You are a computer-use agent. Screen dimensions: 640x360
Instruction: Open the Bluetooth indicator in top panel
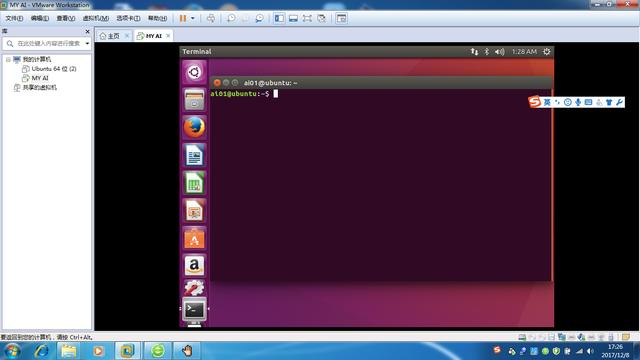tap(487, 51)
